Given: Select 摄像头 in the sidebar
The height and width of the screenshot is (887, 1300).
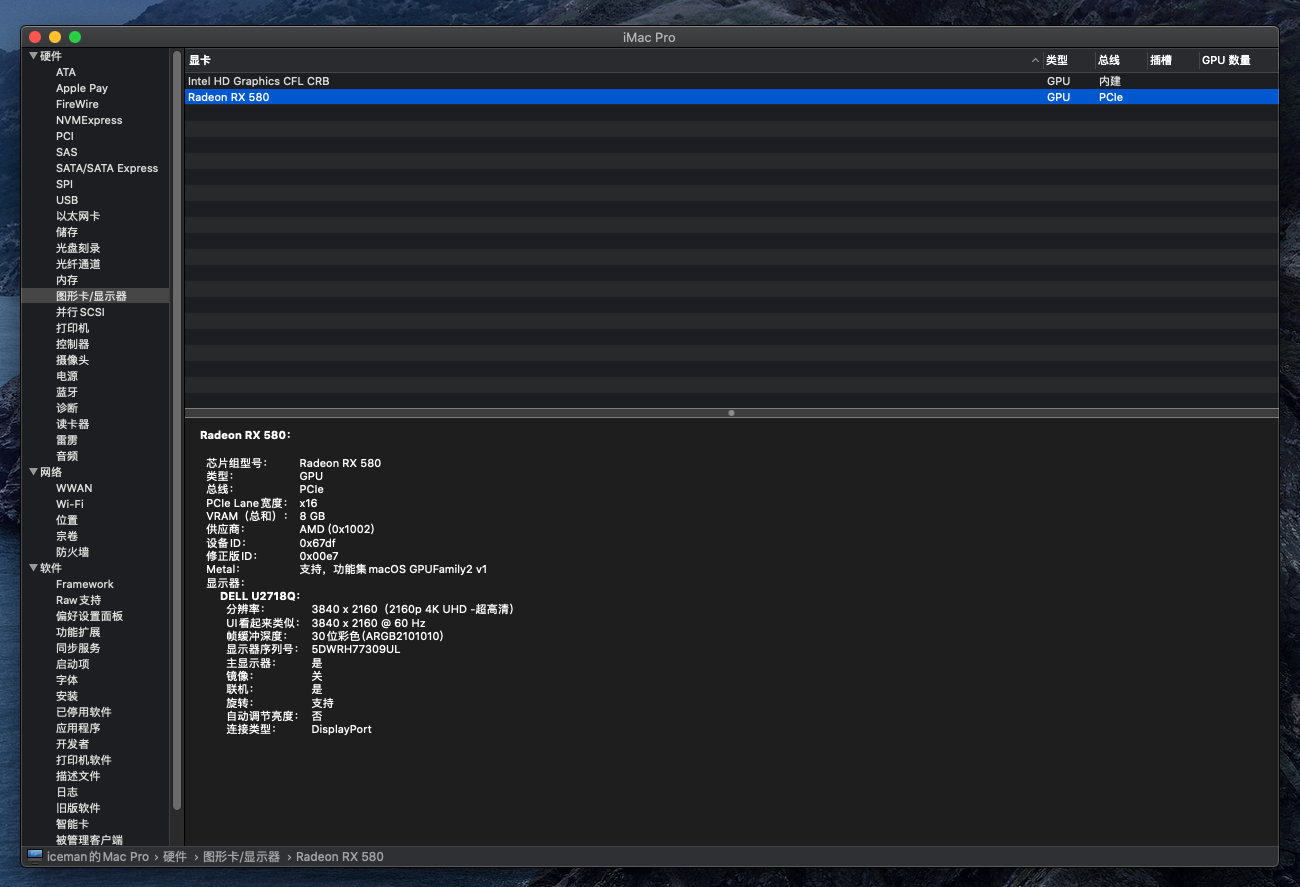Looking at the screenshot, I should pos(72,360).
